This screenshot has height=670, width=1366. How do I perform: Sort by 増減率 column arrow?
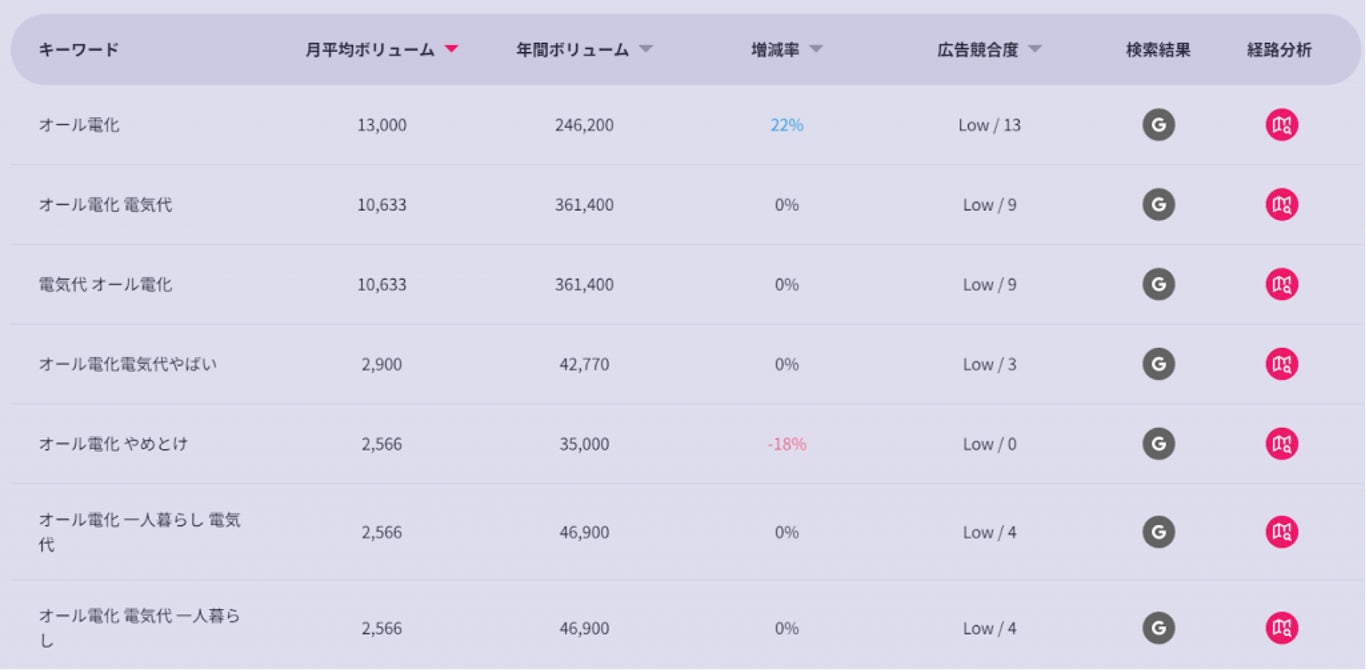click(x=816, y=50)
